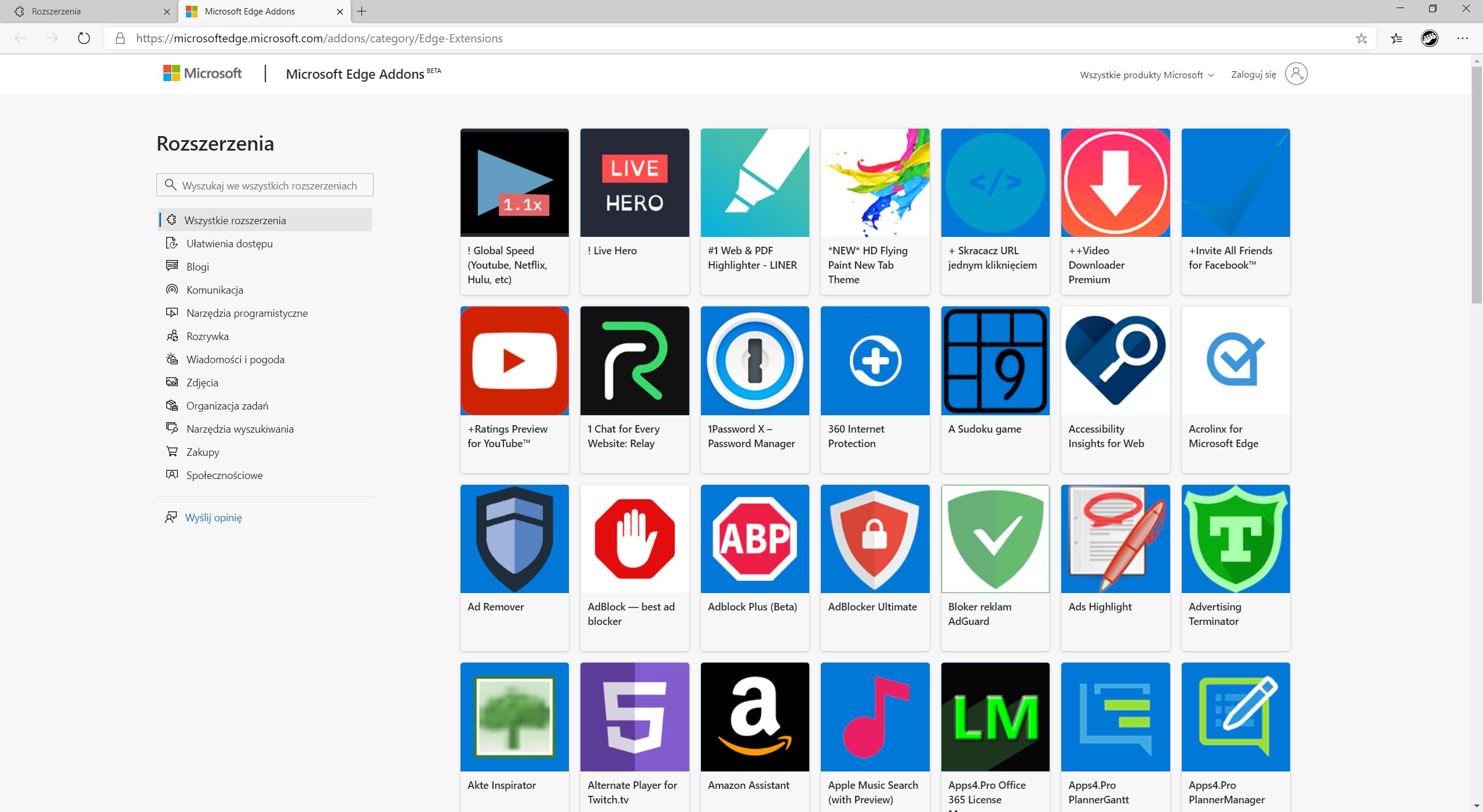Select the Narzędzia programistyczne category

[x=247, y=313]
